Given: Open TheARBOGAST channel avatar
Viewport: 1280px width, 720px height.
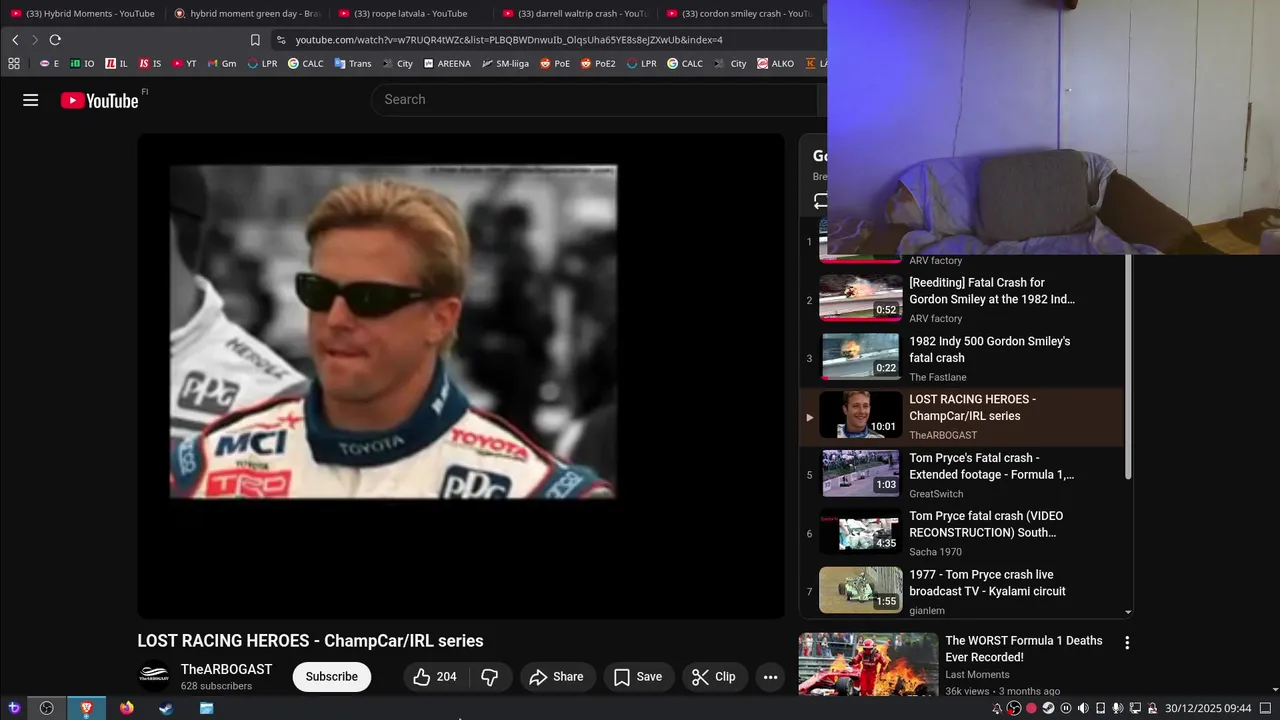Looking at the screenshot, I should point(154,677).
